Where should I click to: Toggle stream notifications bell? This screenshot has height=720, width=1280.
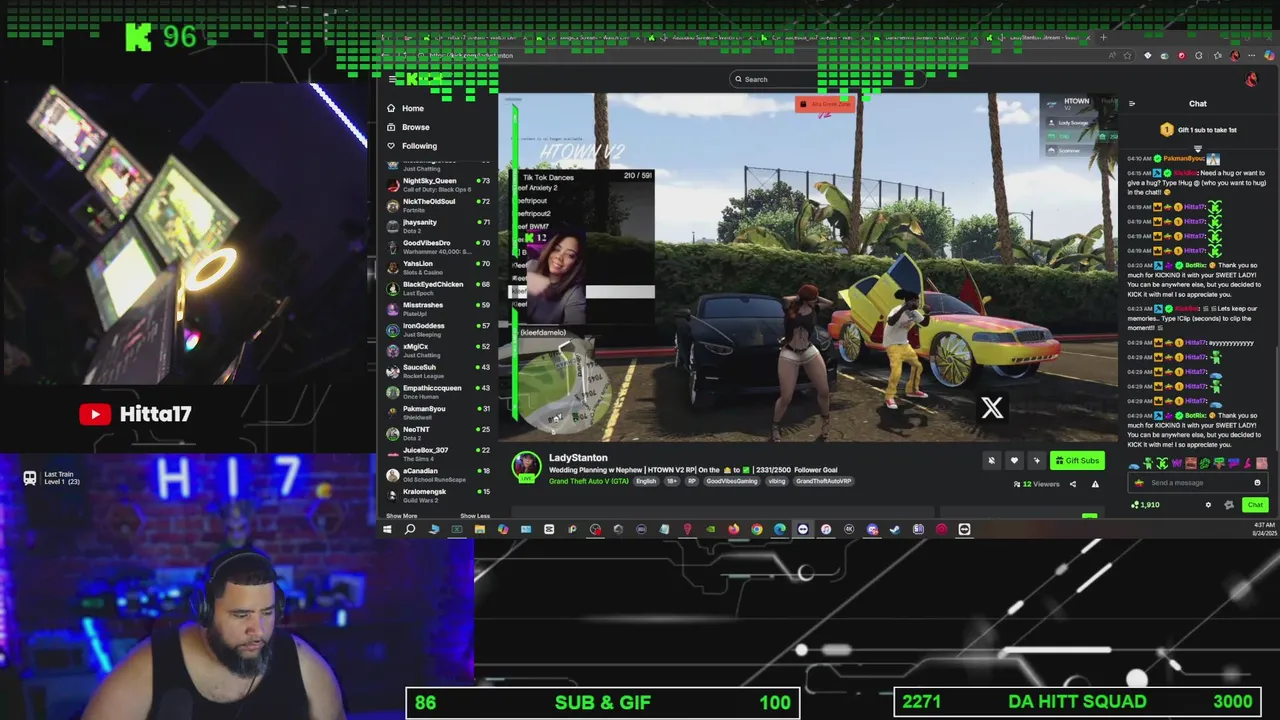click(x=991, y=461)
